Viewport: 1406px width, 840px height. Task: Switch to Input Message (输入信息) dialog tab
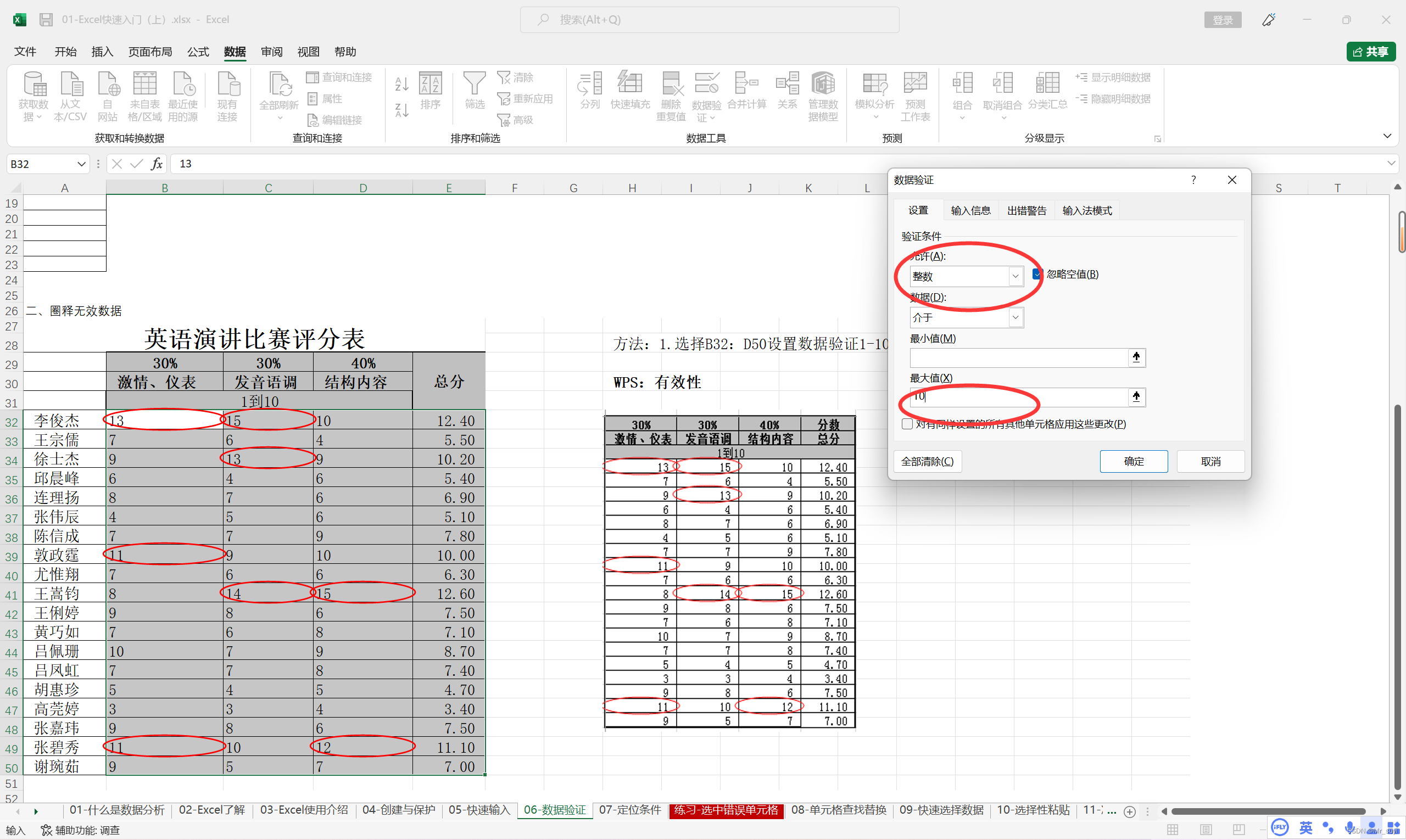970,211
